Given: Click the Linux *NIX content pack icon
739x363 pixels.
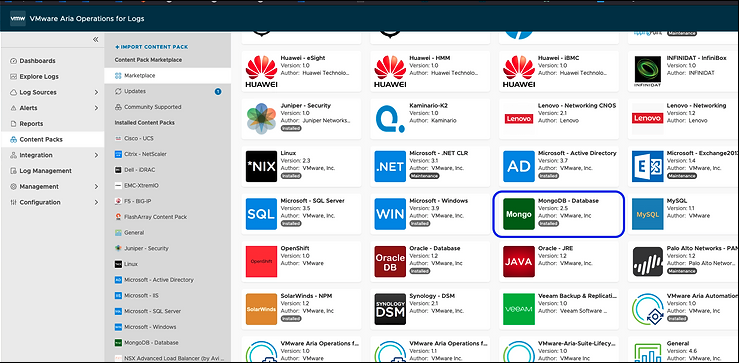Looking at the screenshot, I should click(261, 166).
